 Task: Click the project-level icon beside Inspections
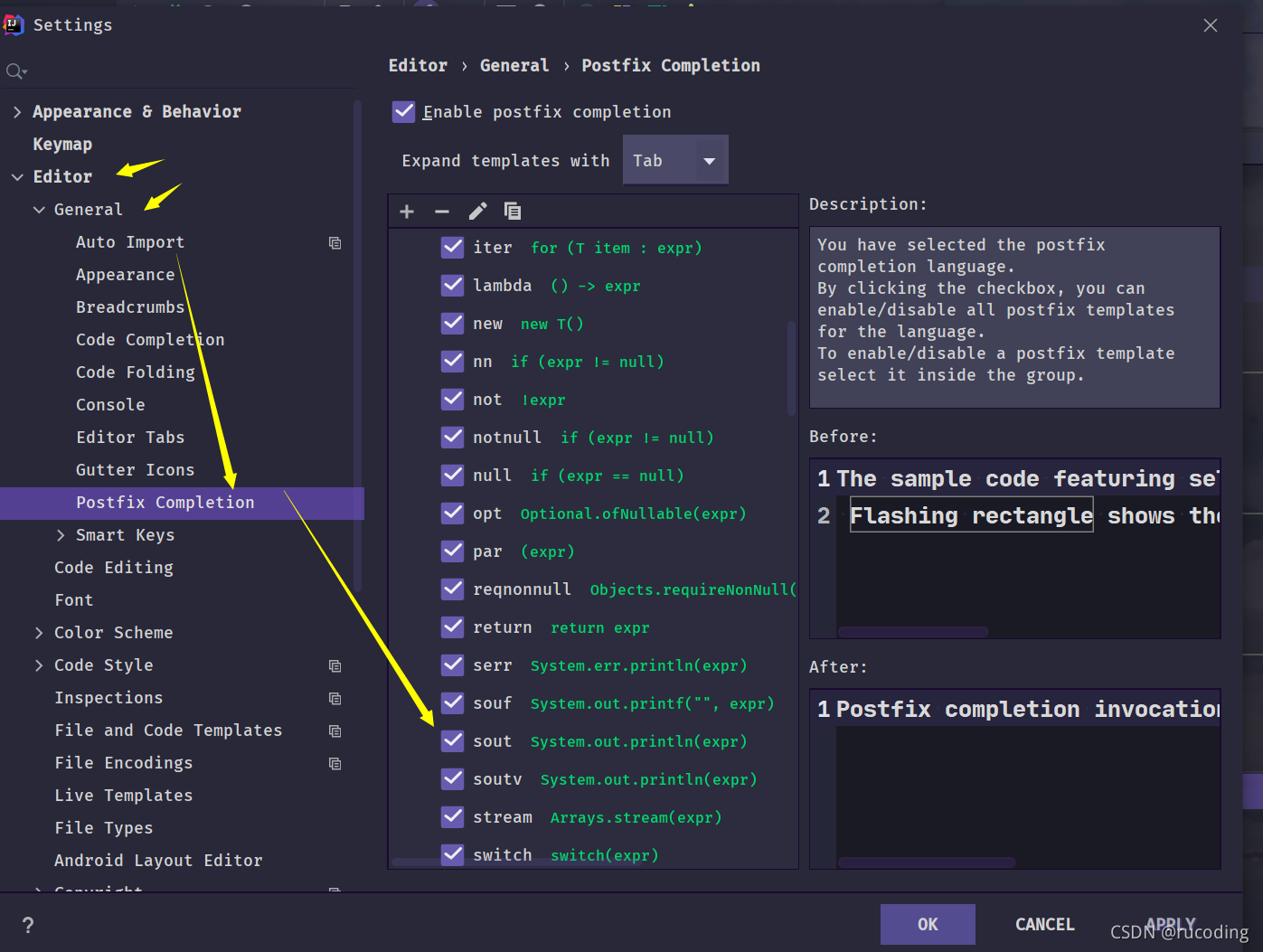[335, 699]
